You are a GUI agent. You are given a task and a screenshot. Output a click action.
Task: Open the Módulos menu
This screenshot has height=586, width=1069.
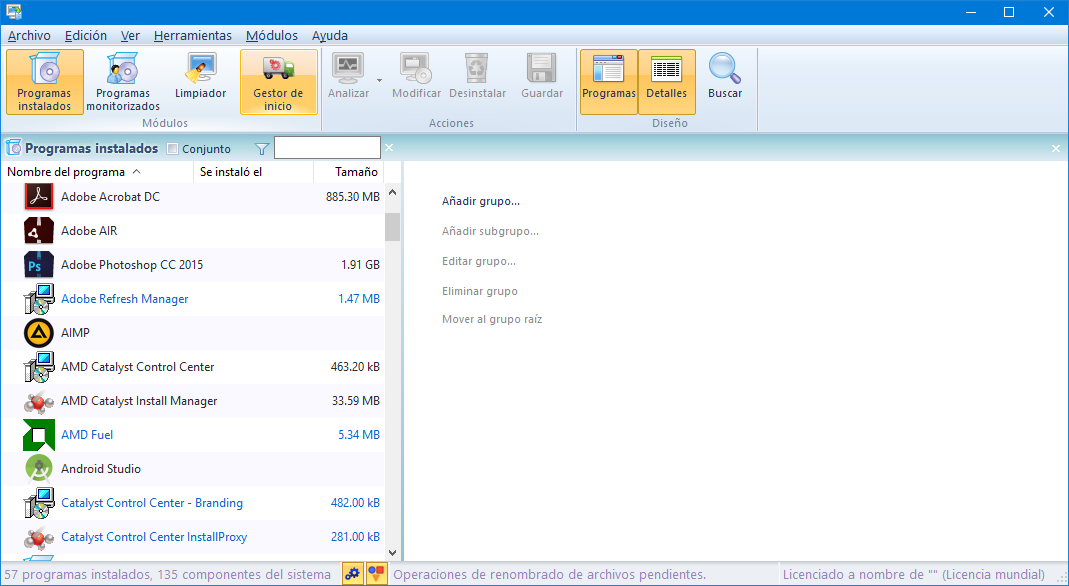click(272, 35)
